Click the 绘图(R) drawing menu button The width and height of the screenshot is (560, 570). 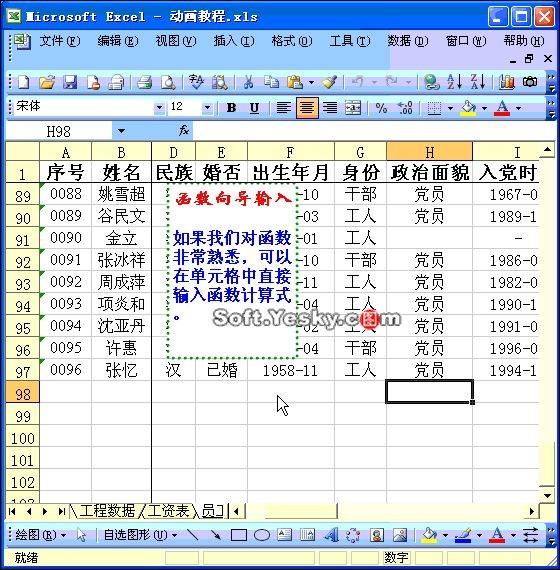41,535
